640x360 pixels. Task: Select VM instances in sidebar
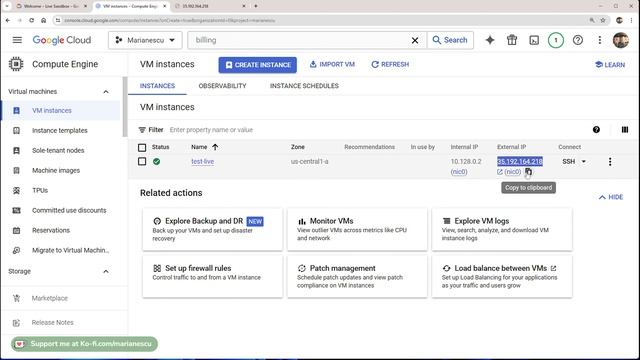pos(60,111)
